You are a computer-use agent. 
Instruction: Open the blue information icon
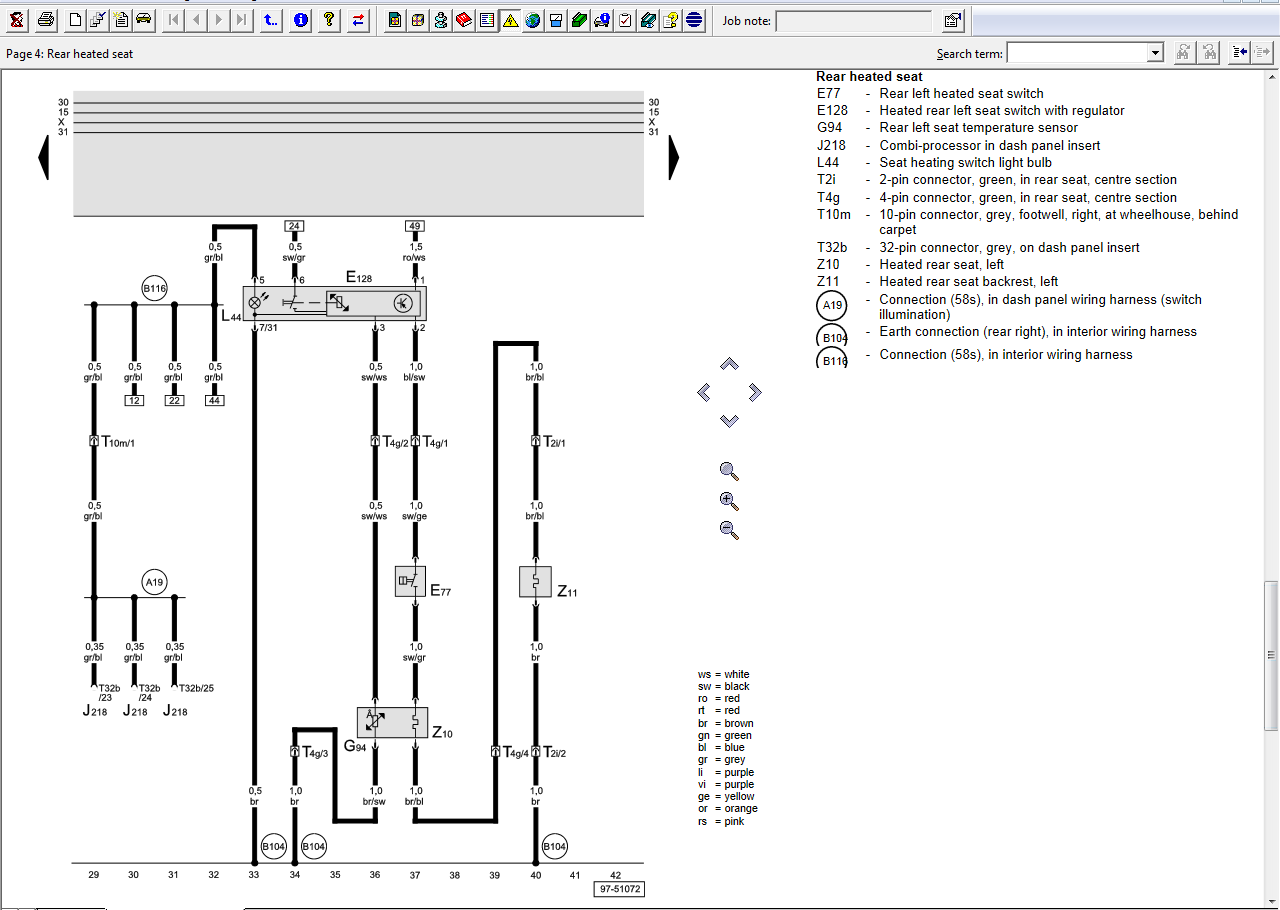301,20
